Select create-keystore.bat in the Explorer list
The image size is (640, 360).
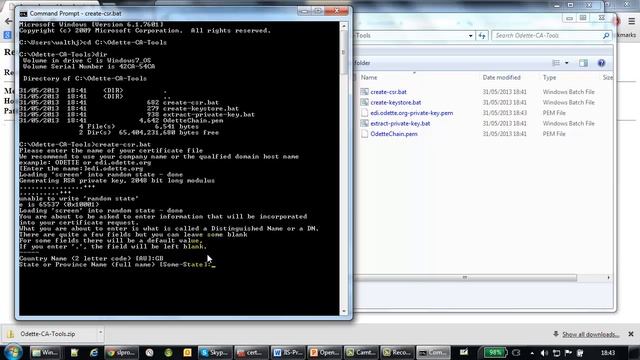pos(396,102)
